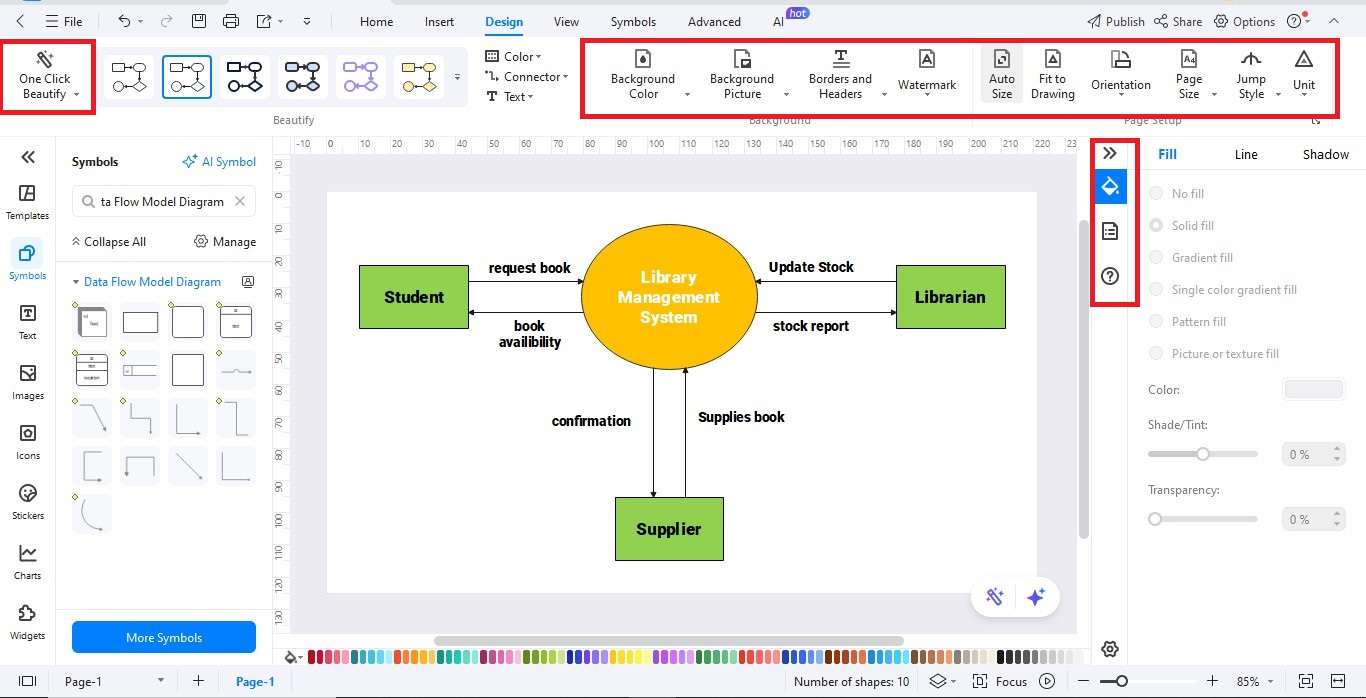
Task: Select Picture or texture fill option
Action: tap(1157, 354)
